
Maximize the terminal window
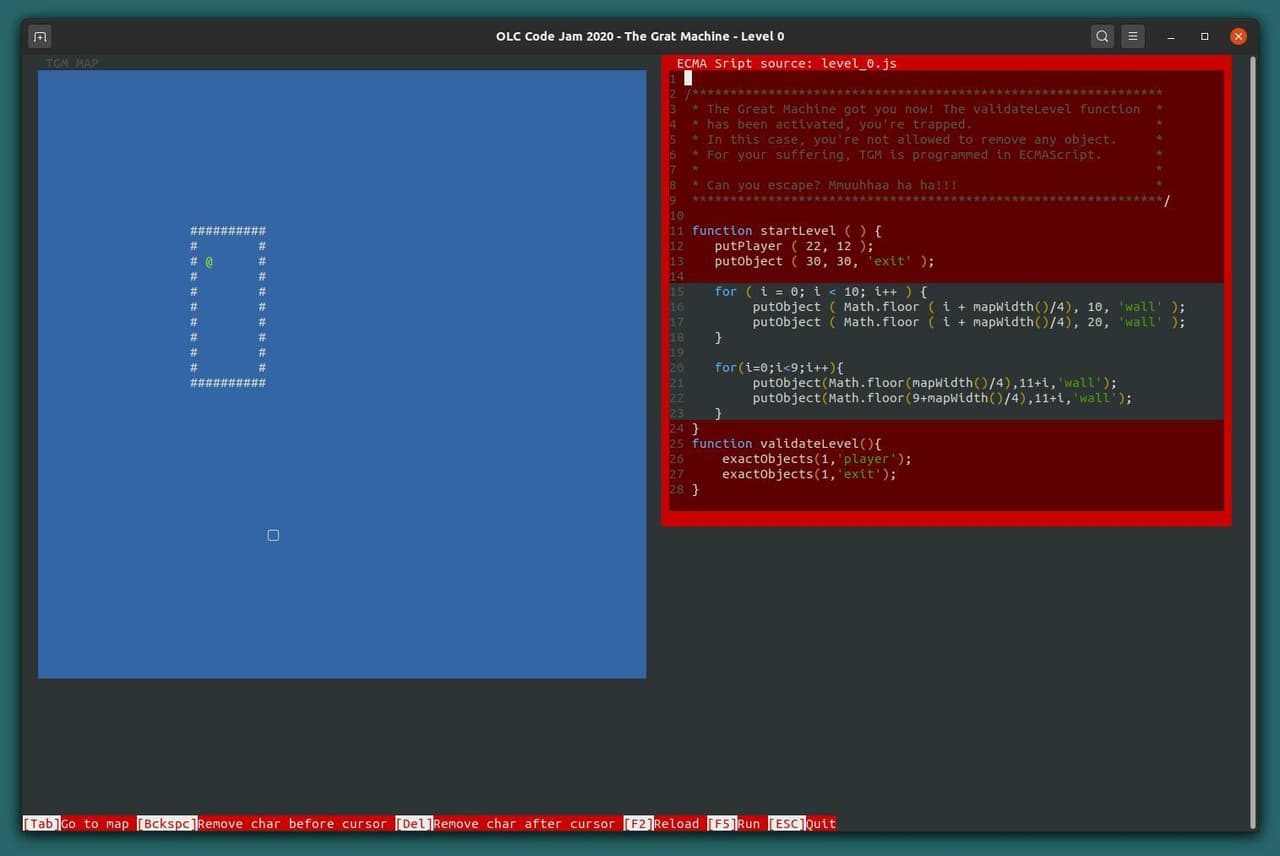click(x=1205, y=36)
